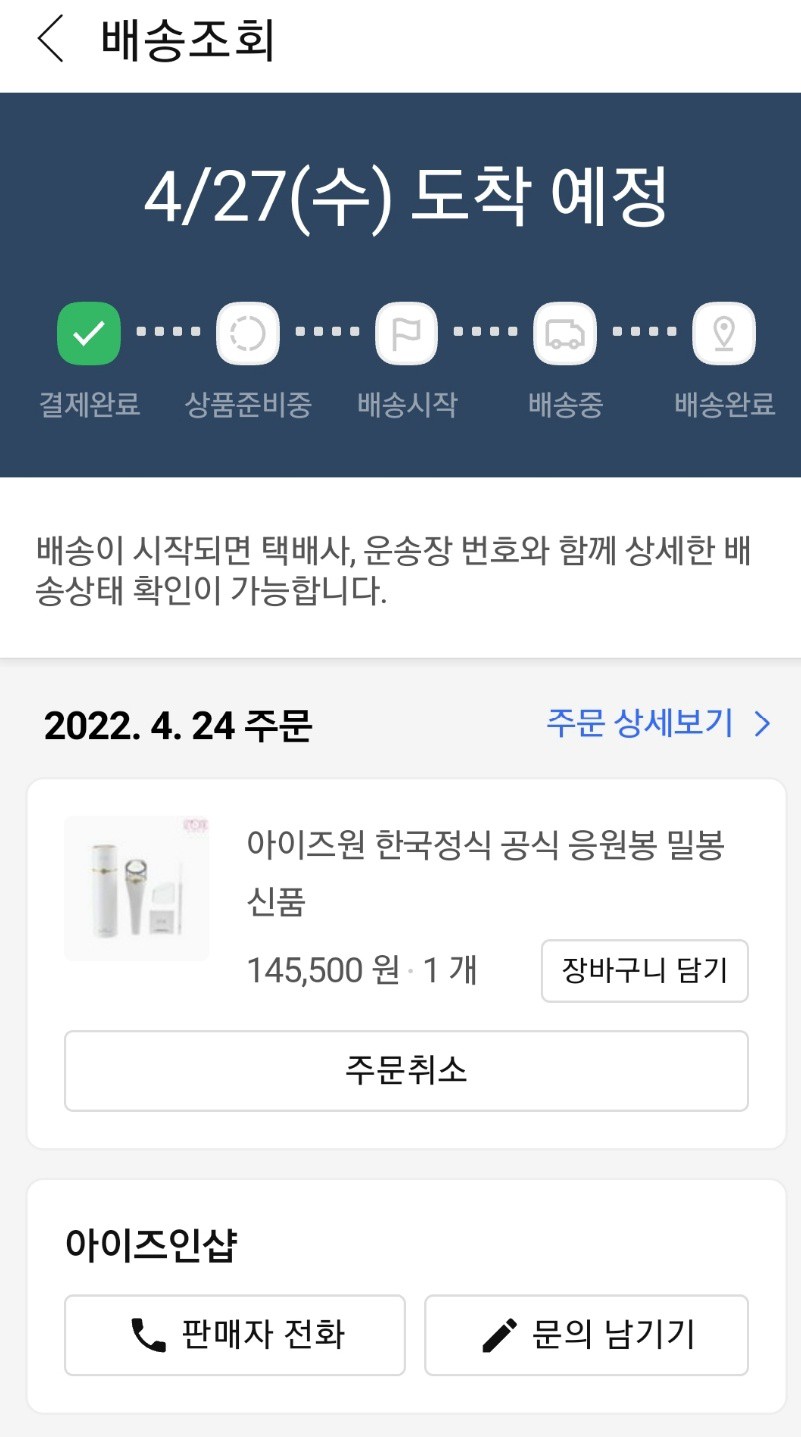Image resolution: width=801 pixels, height=1437 pixels.
Task: Open the 주문 상세보기 link
Action: [x=640, y=723]
